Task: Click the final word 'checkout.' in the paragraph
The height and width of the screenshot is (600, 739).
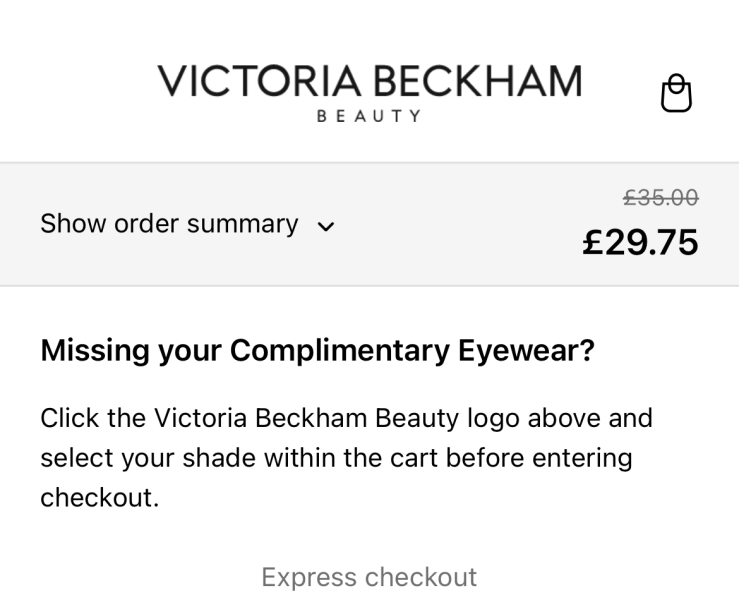Action: [99, 498]
